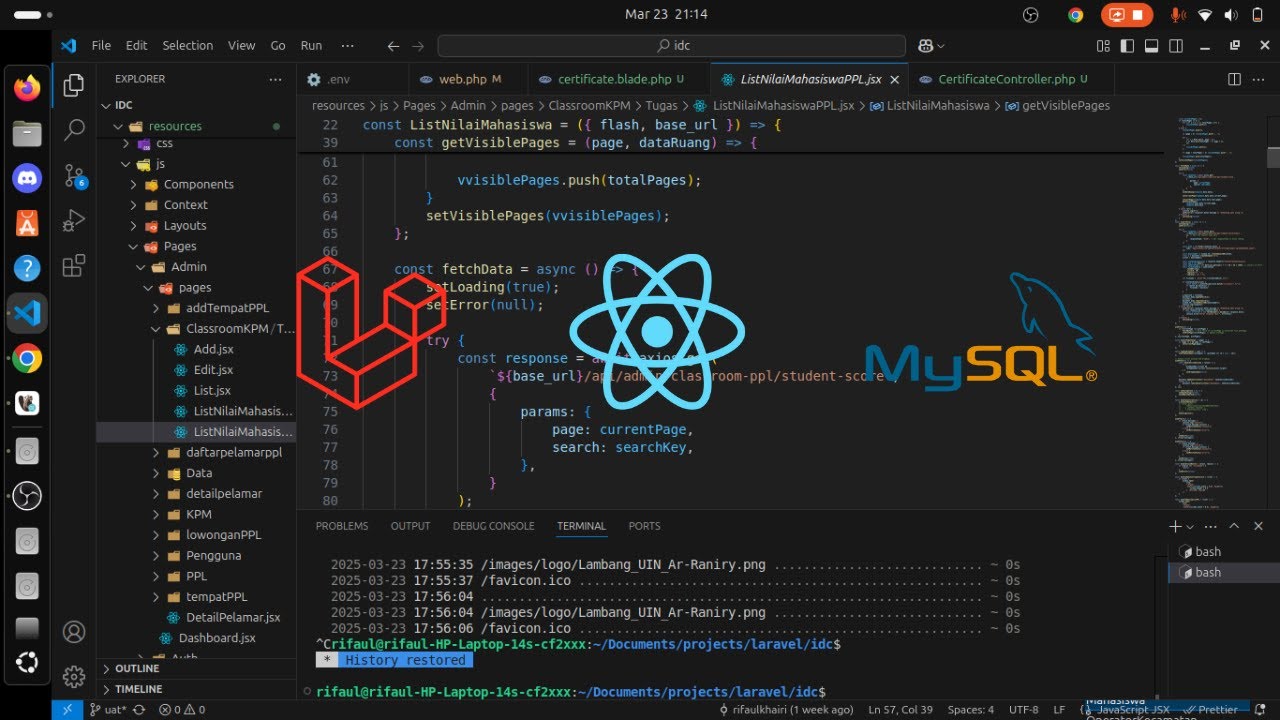Maximize the terminal panel size chevron
Image resolution: width=1280 pixels, height=720 pixels.
tap(1235, 526)
